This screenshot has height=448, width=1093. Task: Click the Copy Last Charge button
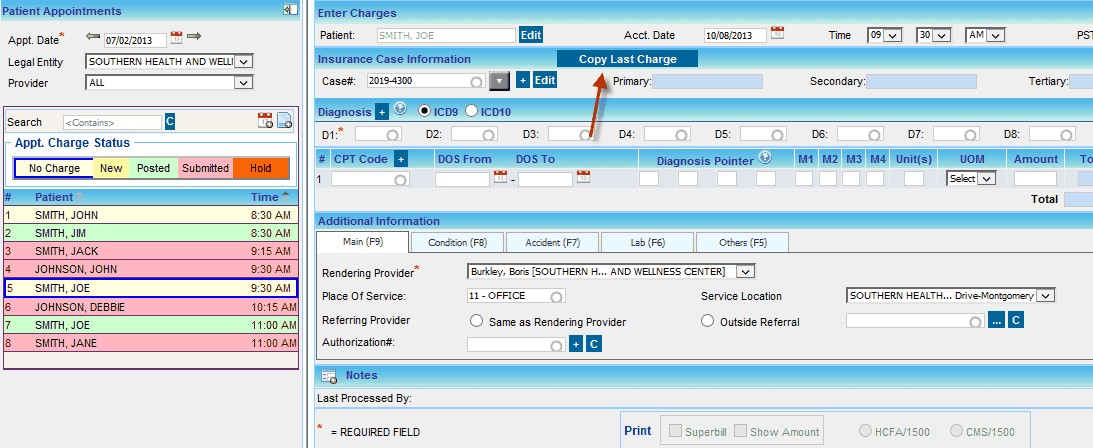pos(627,59)
